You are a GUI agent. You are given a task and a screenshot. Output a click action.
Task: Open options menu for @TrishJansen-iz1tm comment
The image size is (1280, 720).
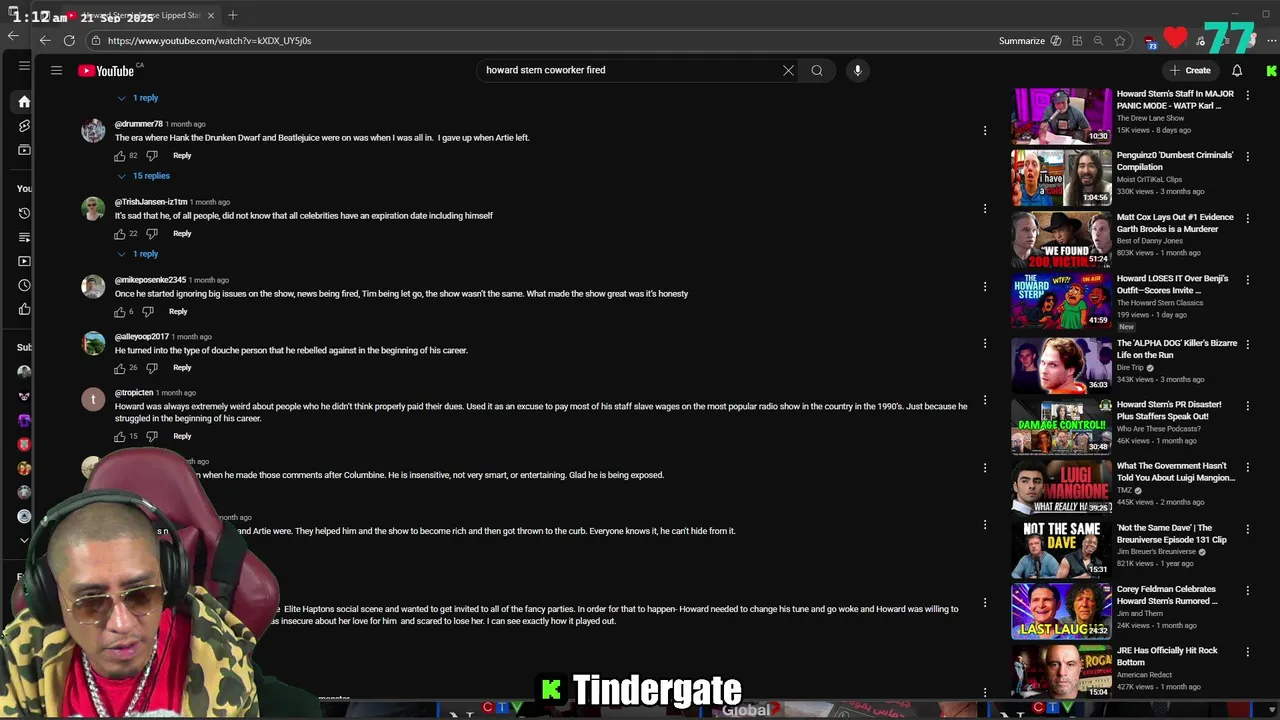985,209
